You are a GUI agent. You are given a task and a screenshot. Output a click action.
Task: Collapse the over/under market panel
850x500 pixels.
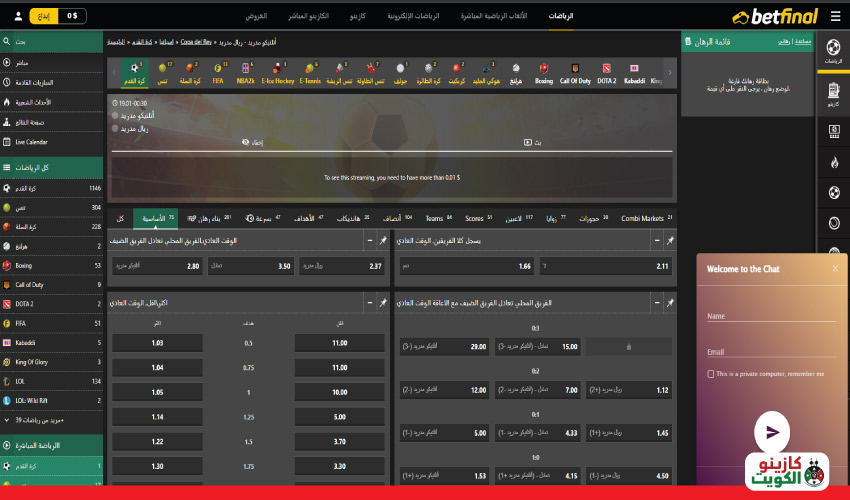pos(370,303)
